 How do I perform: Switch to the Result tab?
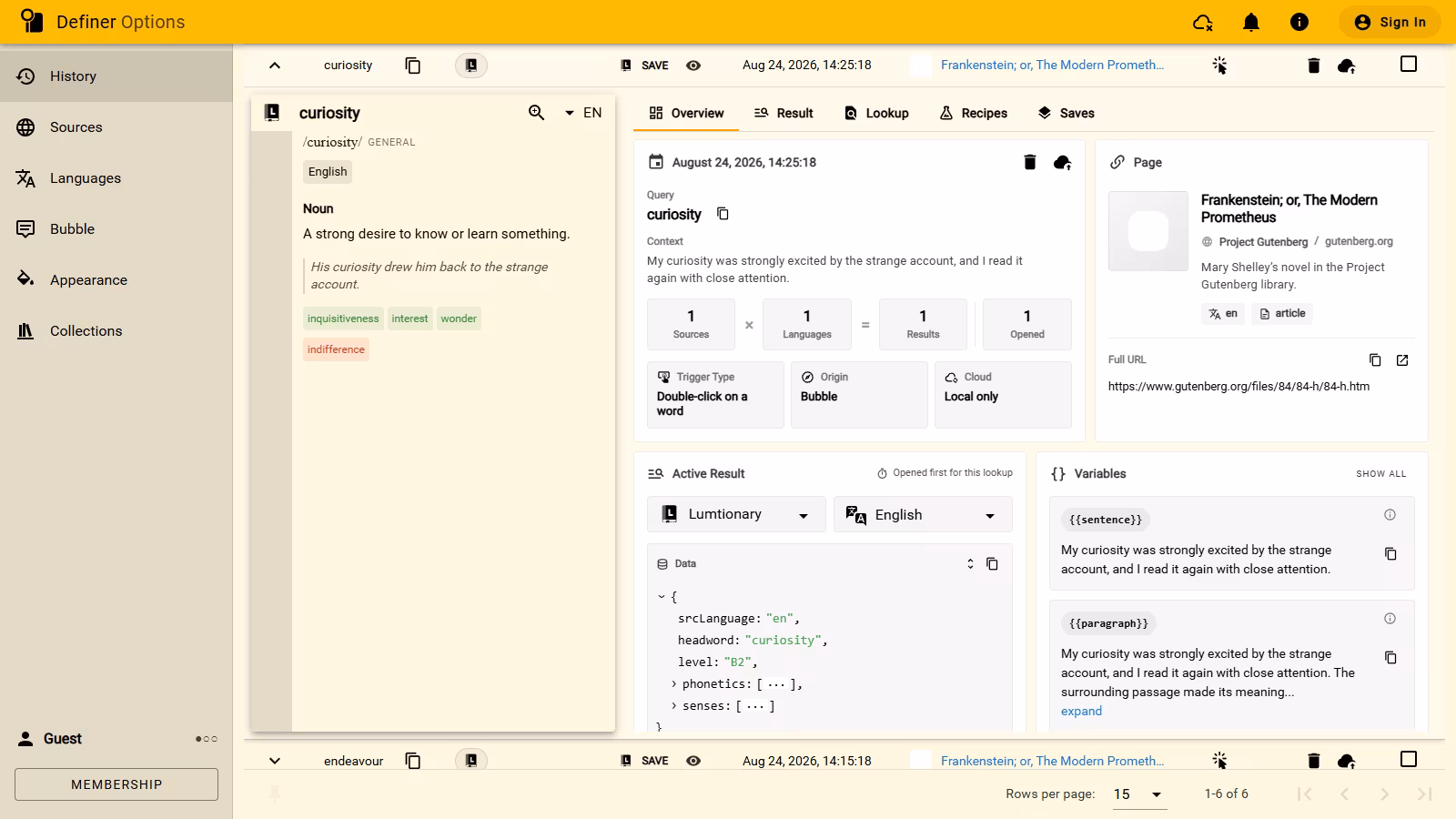click(784, 113)
